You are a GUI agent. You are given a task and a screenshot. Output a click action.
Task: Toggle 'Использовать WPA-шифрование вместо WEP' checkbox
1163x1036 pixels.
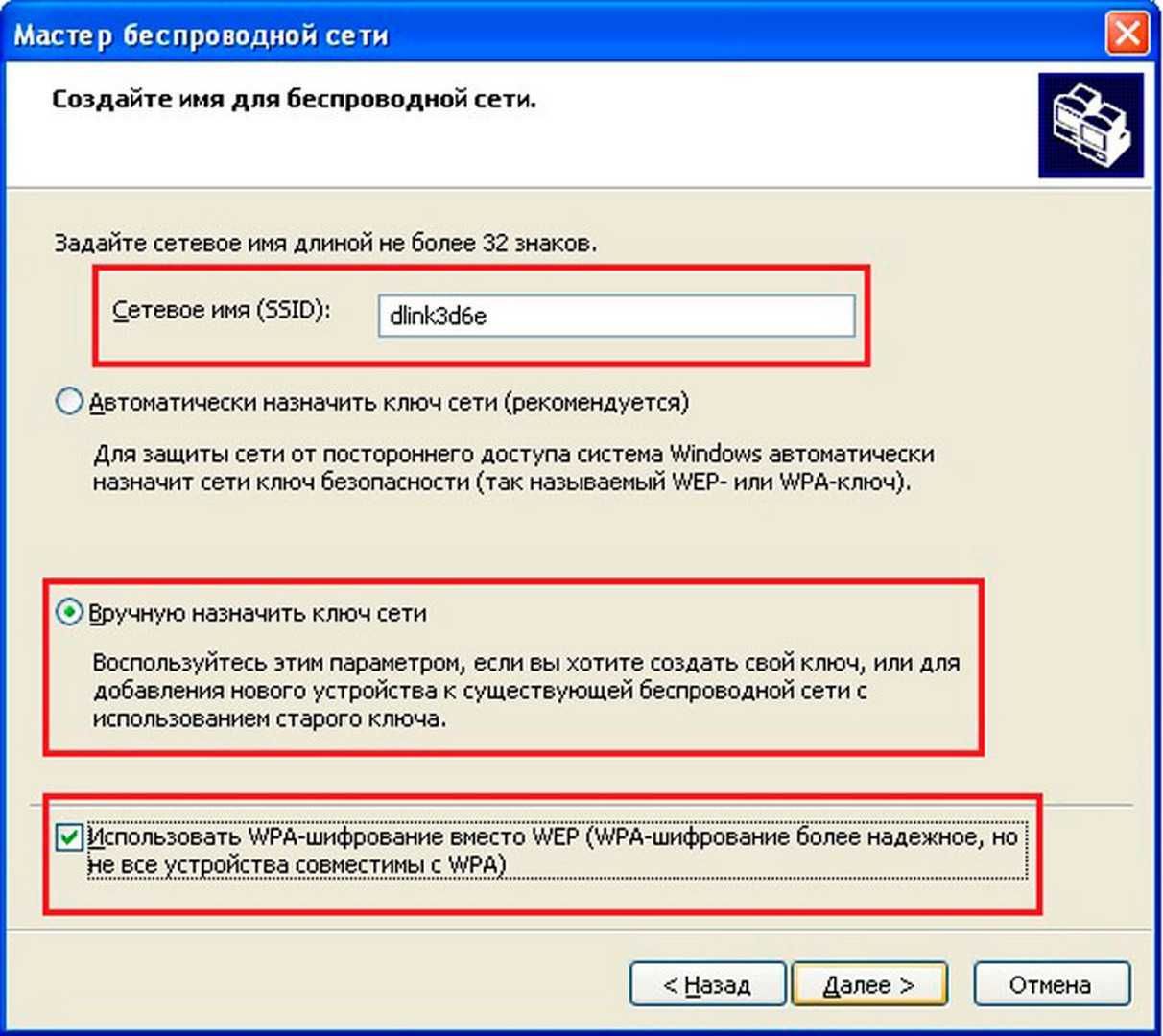(x=68, y=837)
